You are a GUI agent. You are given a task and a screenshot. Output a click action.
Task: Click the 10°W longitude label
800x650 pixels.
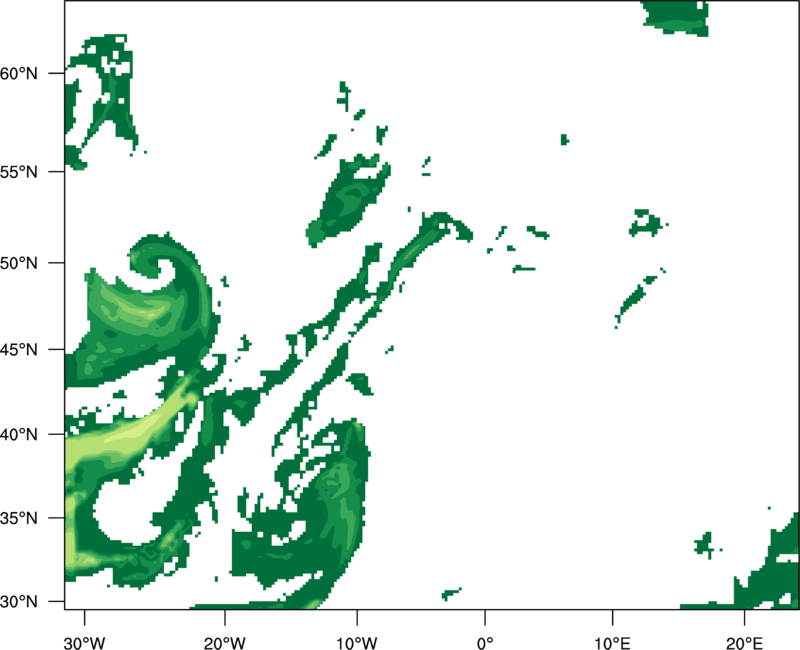[x=357, y=643]
